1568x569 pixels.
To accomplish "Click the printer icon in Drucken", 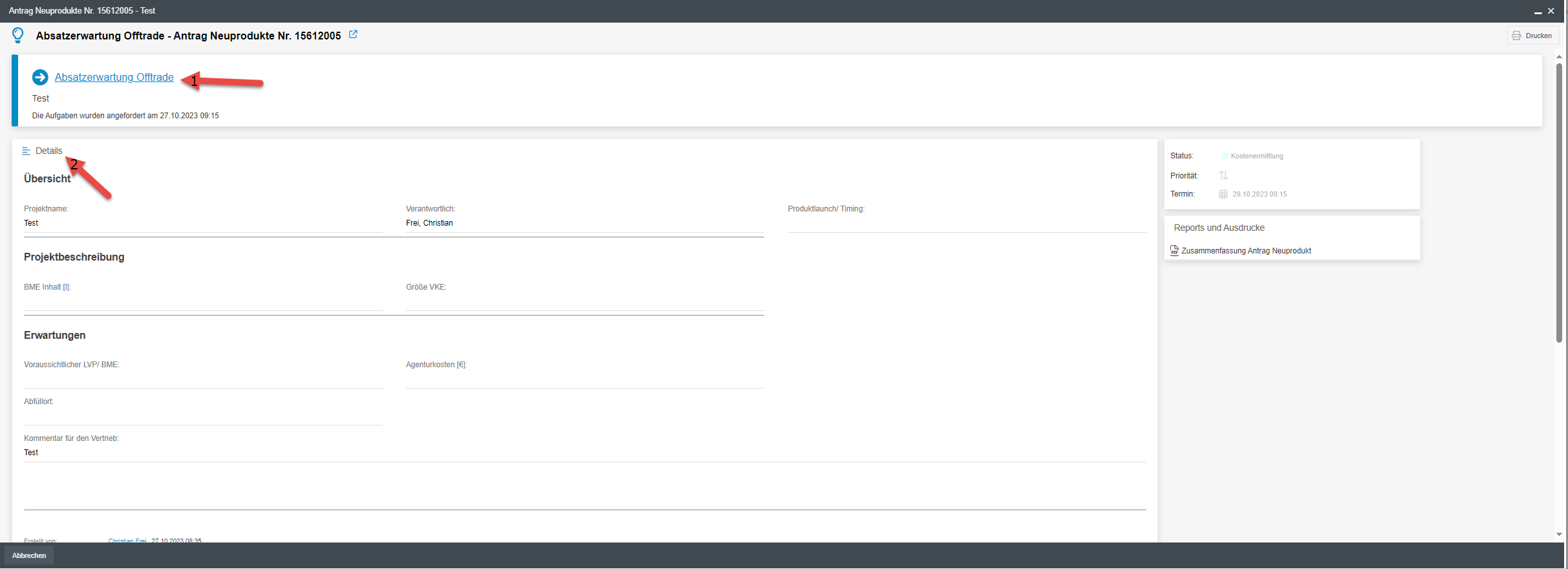I will [1516, 36].
